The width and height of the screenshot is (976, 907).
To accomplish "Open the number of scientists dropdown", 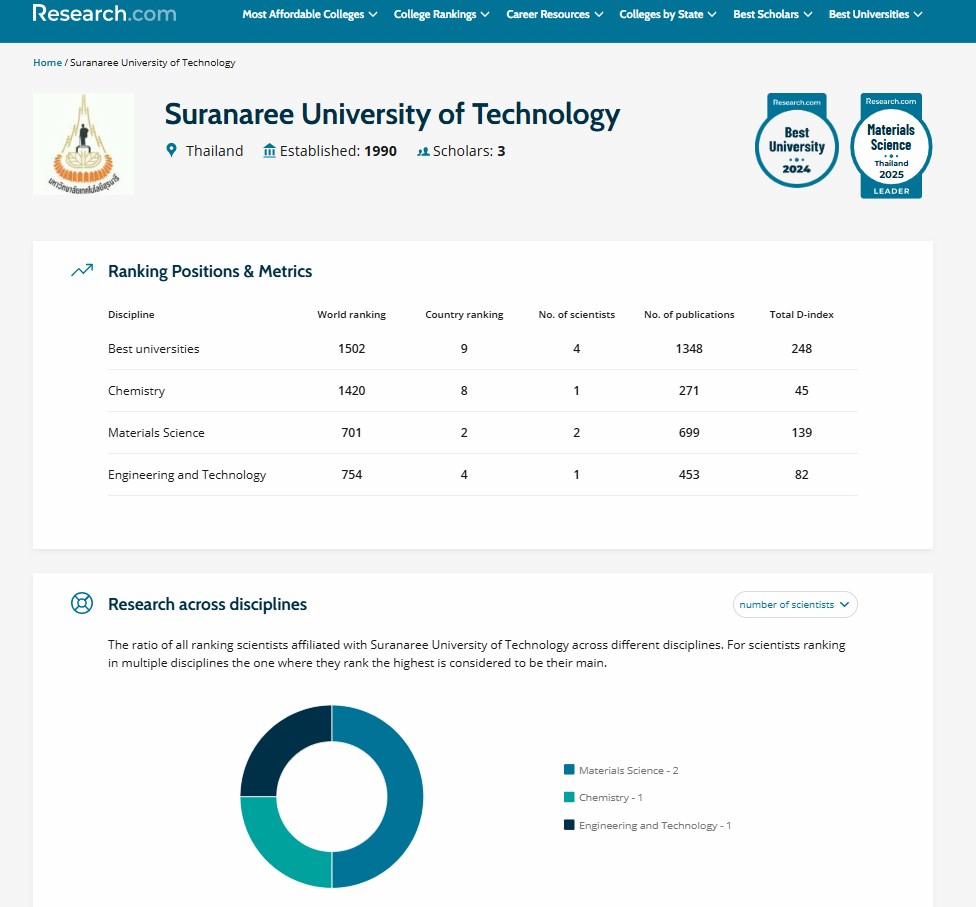I will tap(795, 604).
